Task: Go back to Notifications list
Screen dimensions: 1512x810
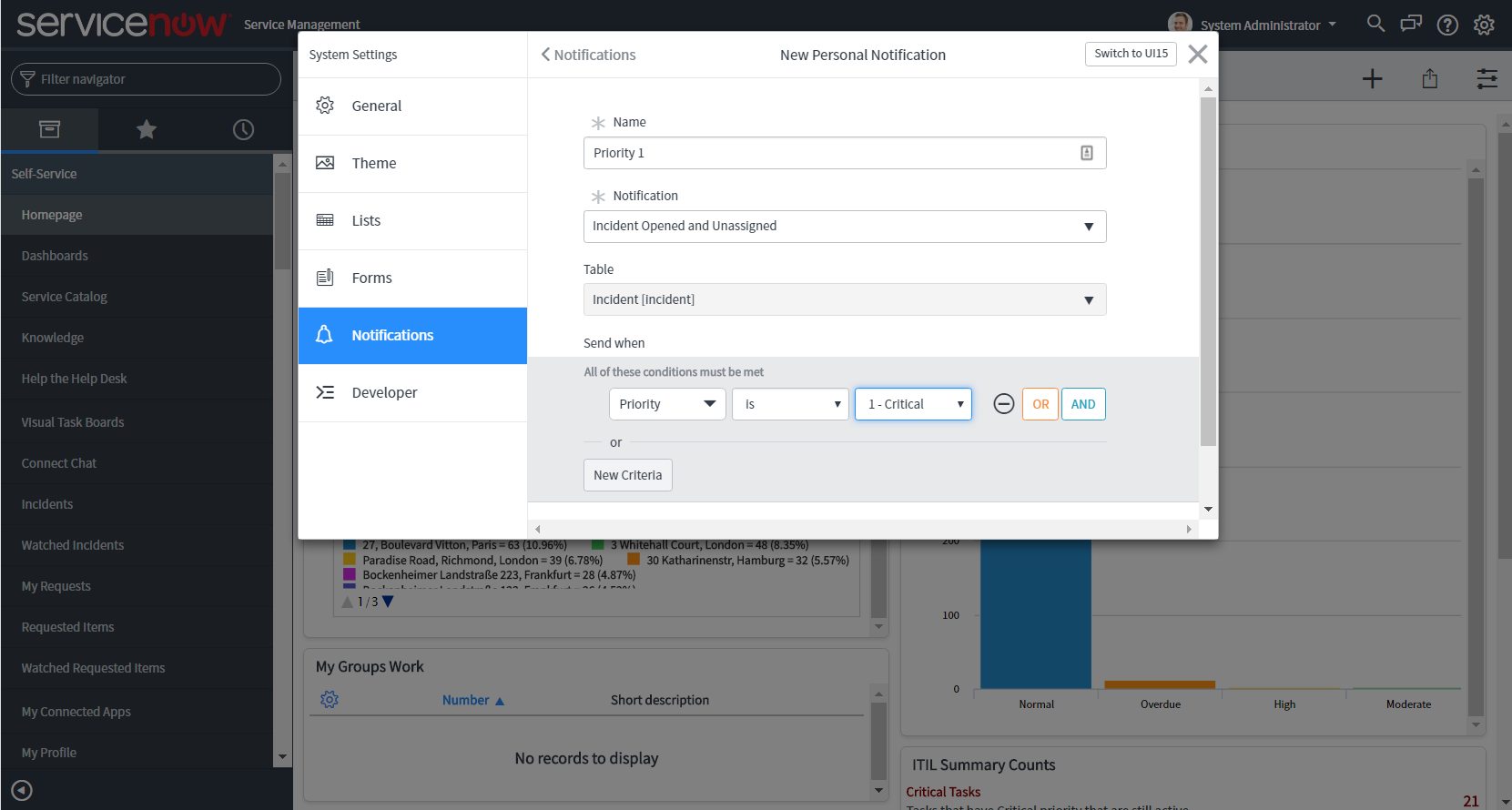Action: pyautogui.click(x=588, y=55)
